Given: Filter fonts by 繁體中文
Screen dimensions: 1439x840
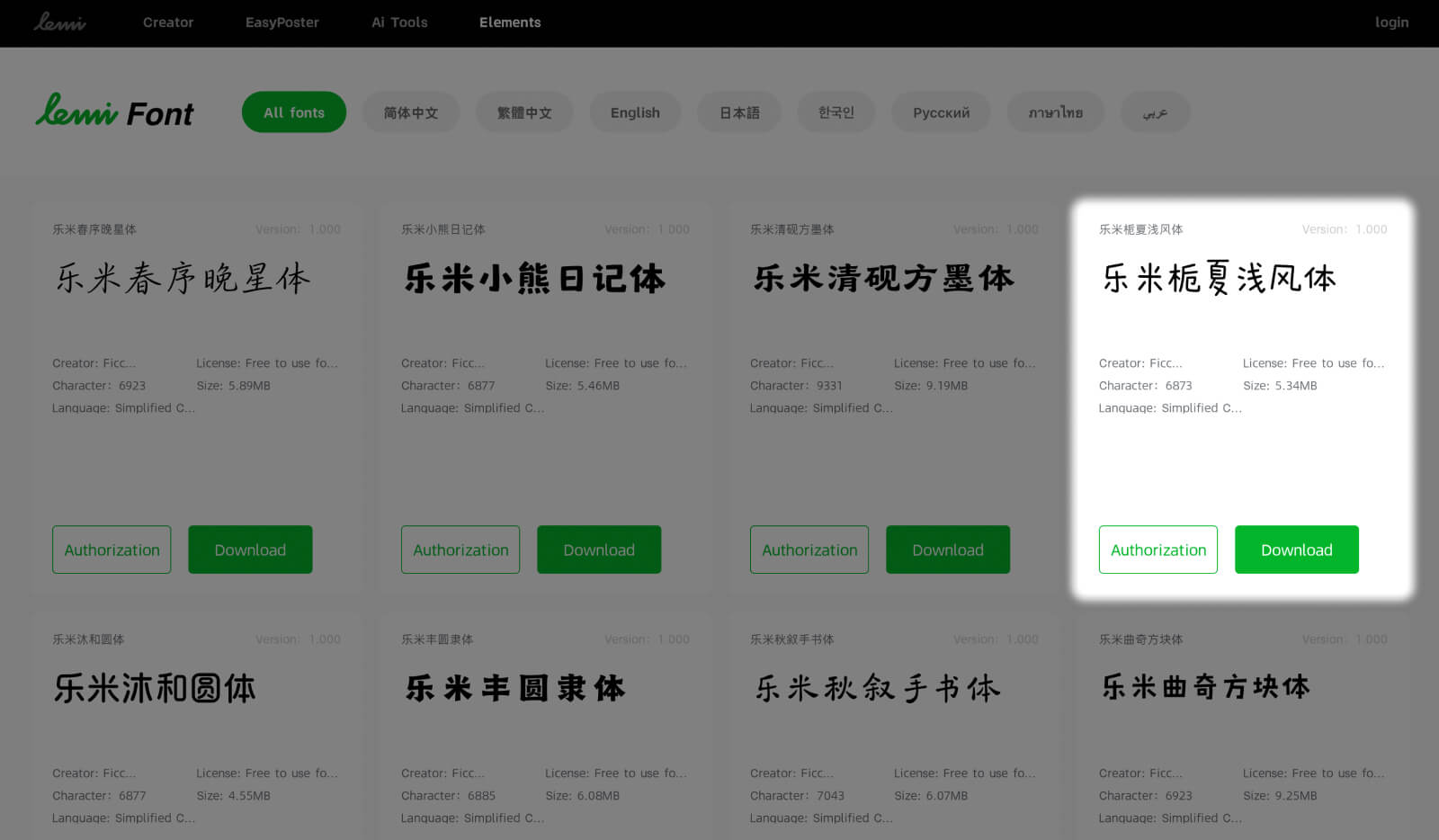Looking at the screenshot, I should pos(524,112).
